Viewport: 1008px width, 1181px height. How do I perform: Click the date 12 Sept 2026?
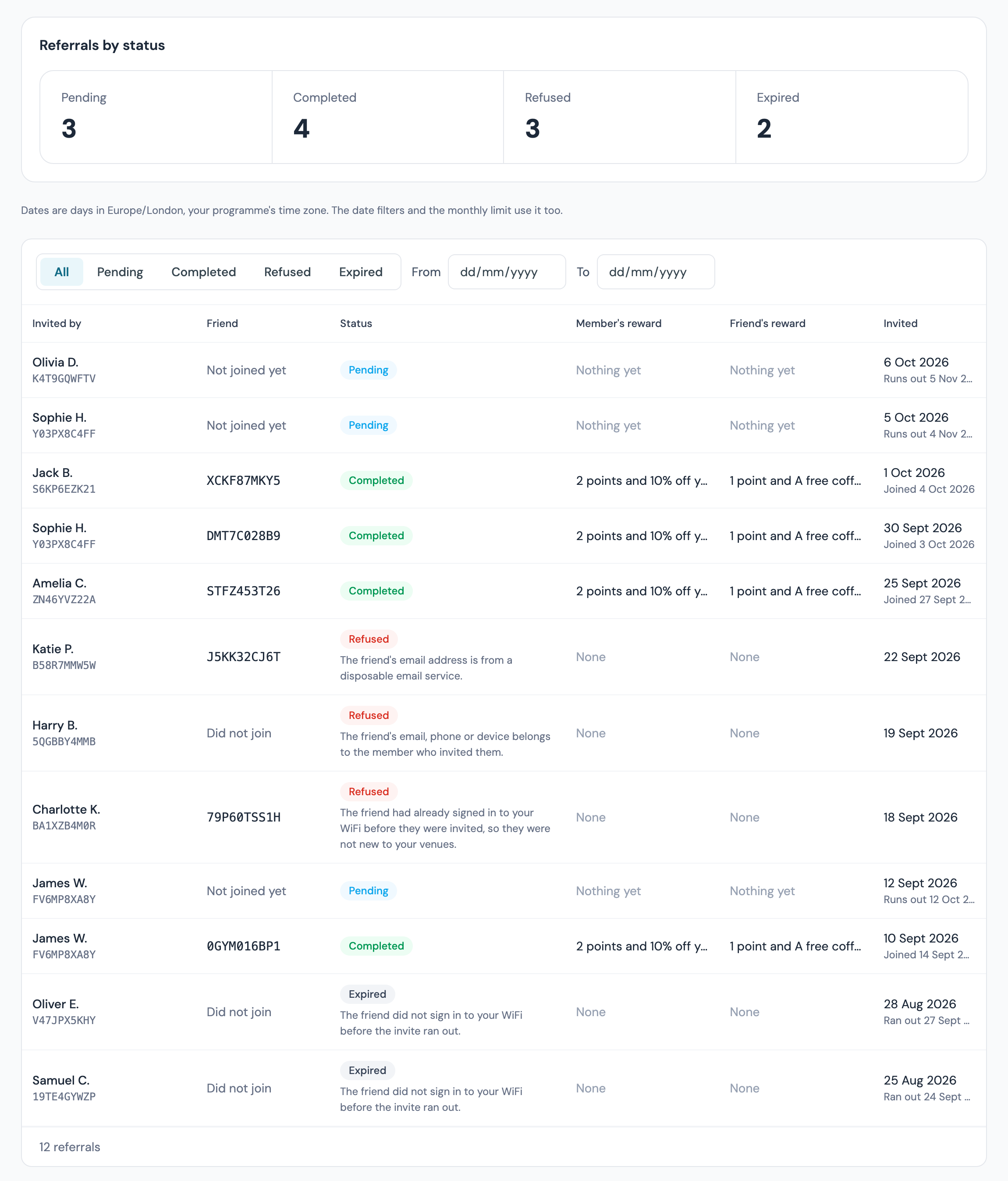tap(920, 883)
